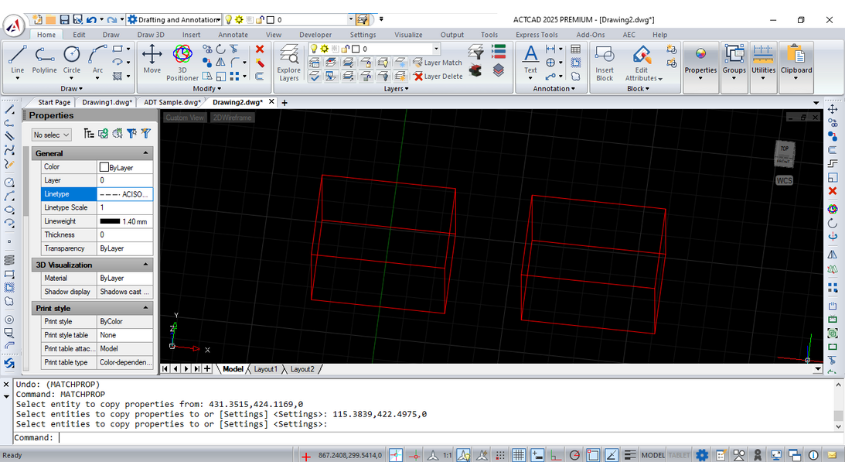845x475 pixels.
Task: Open the Drafting and Annotation workspace dropdown
Action: (218, 20)
